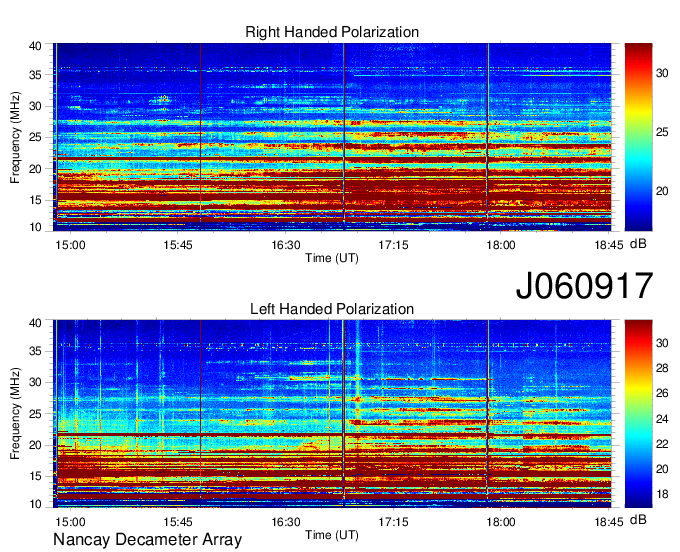Click the 26 dB label on the bottom color bar
The width and height of the screenshot is (680, 552).
click(662, 393)
